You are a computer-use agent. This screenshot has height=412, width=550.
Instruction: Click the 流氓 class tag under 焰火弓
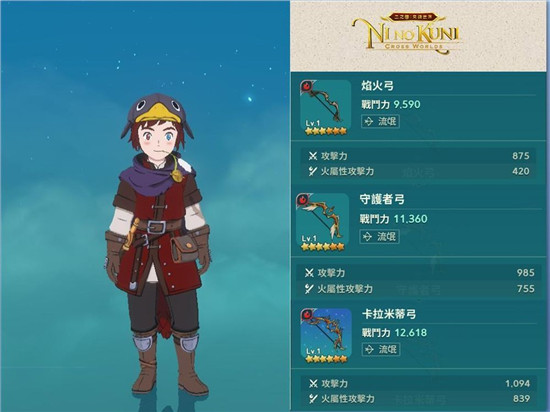pyautogui.click(x=381, y=122)
